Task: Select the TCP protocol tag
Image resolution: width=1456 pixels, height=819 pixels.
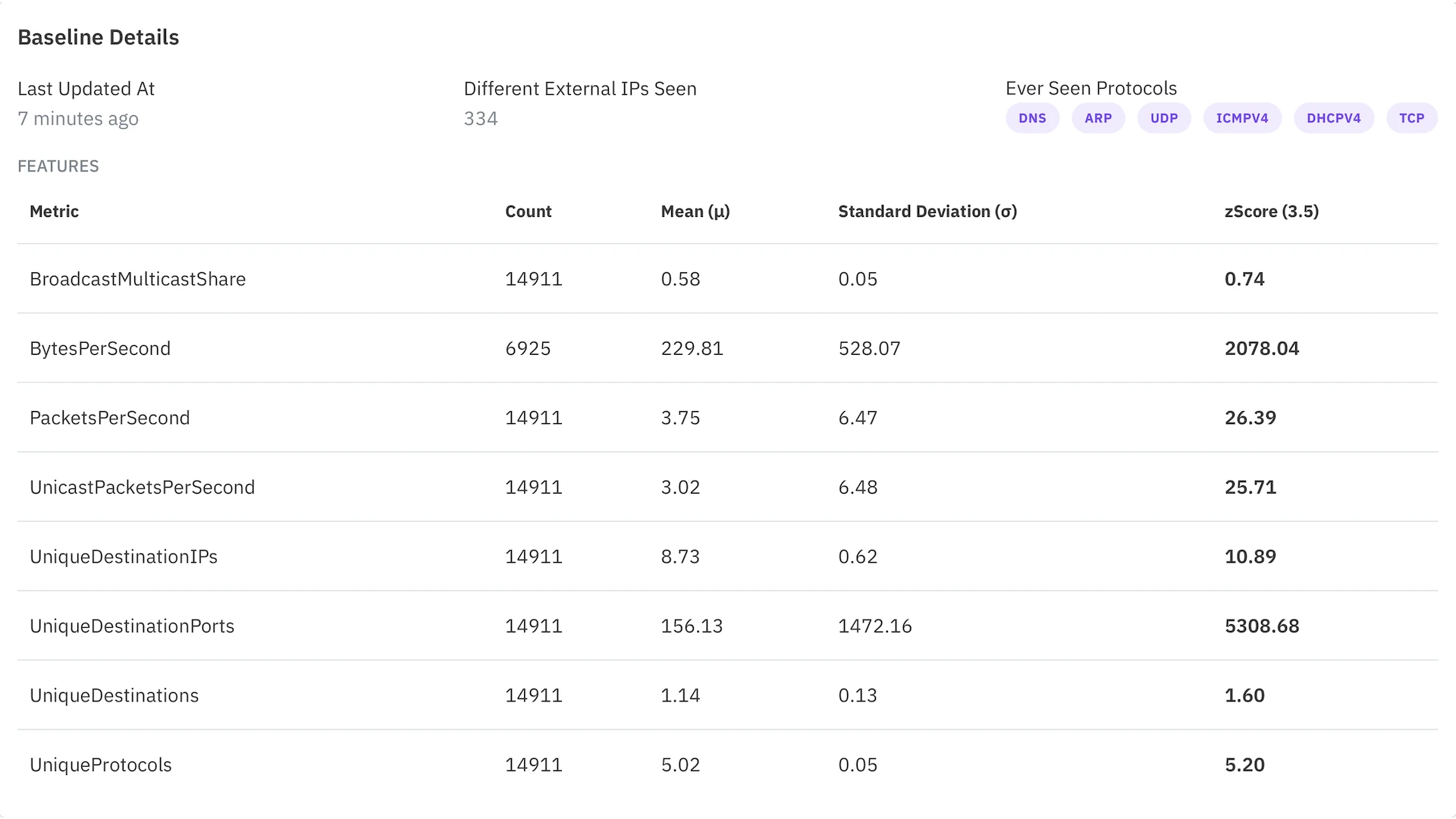Action: click(1411, 118)
